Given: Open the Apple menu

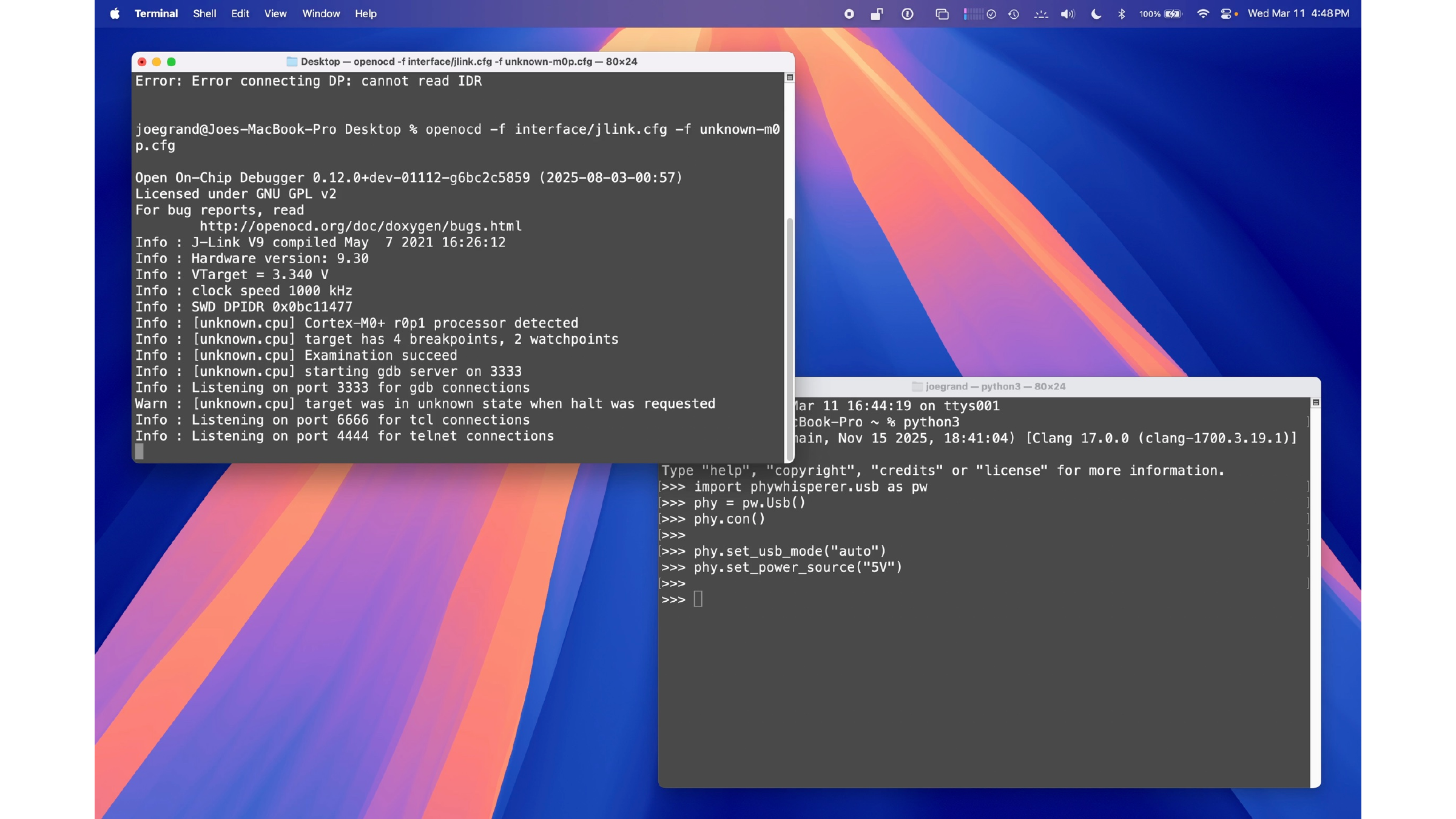Looking at the screenshot, I should tap(115, 13).
